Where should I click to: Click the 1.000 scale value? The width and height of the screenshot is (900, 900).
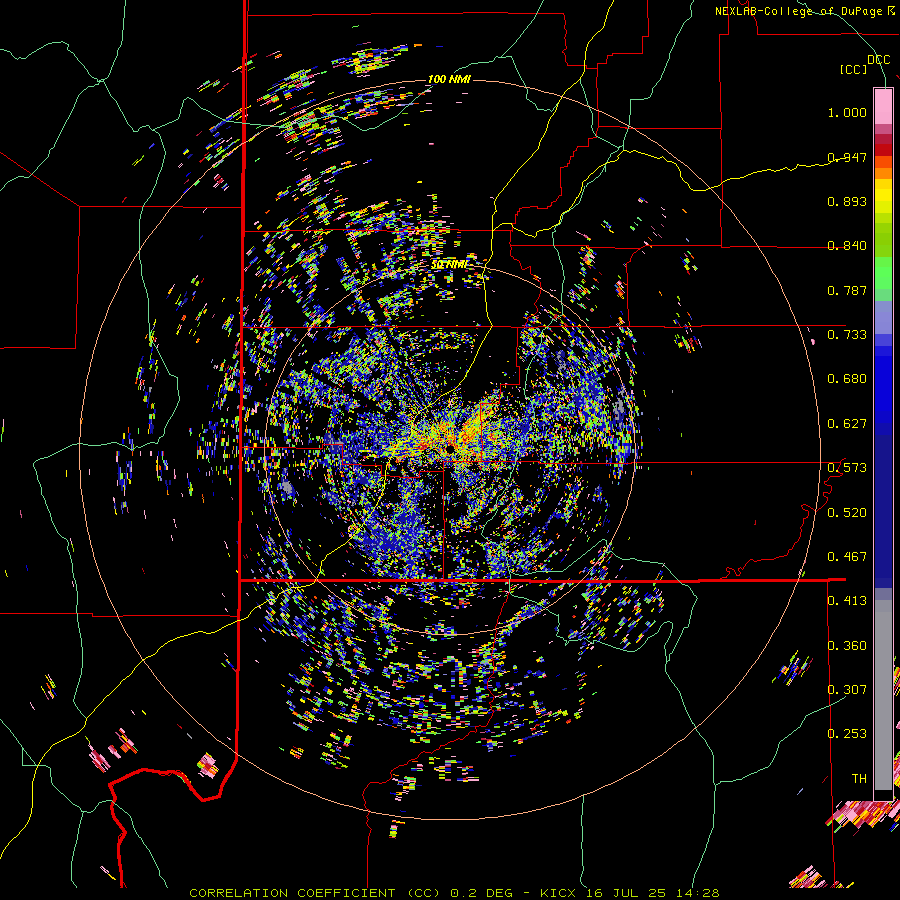point(847,112)
